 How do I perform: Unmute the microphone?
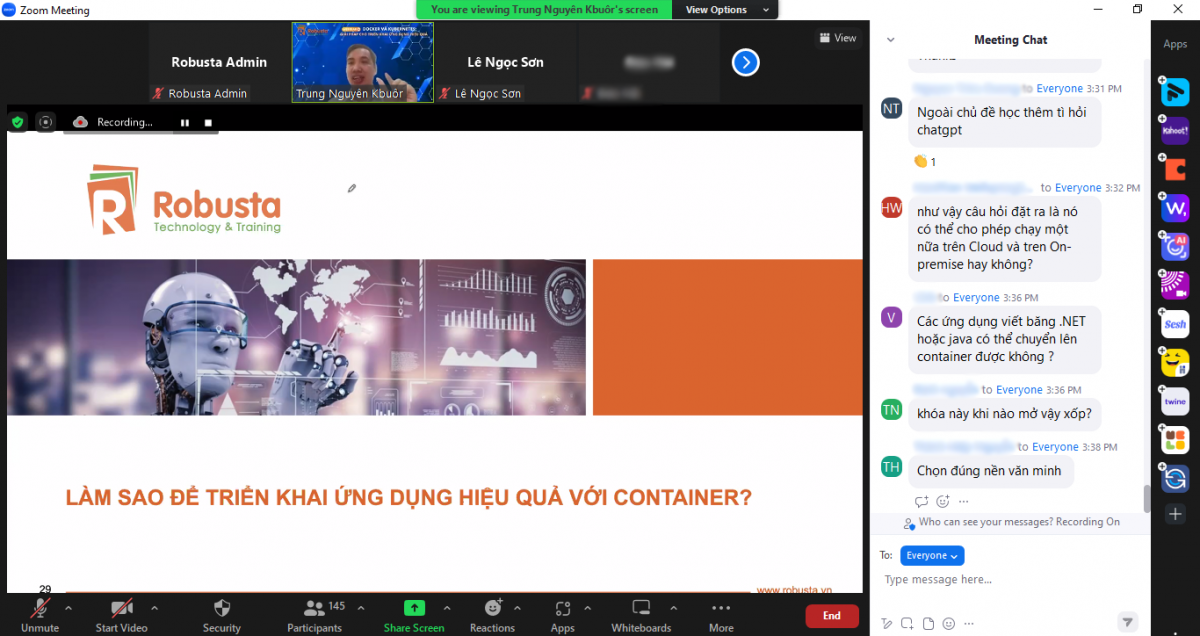[40, 615]
